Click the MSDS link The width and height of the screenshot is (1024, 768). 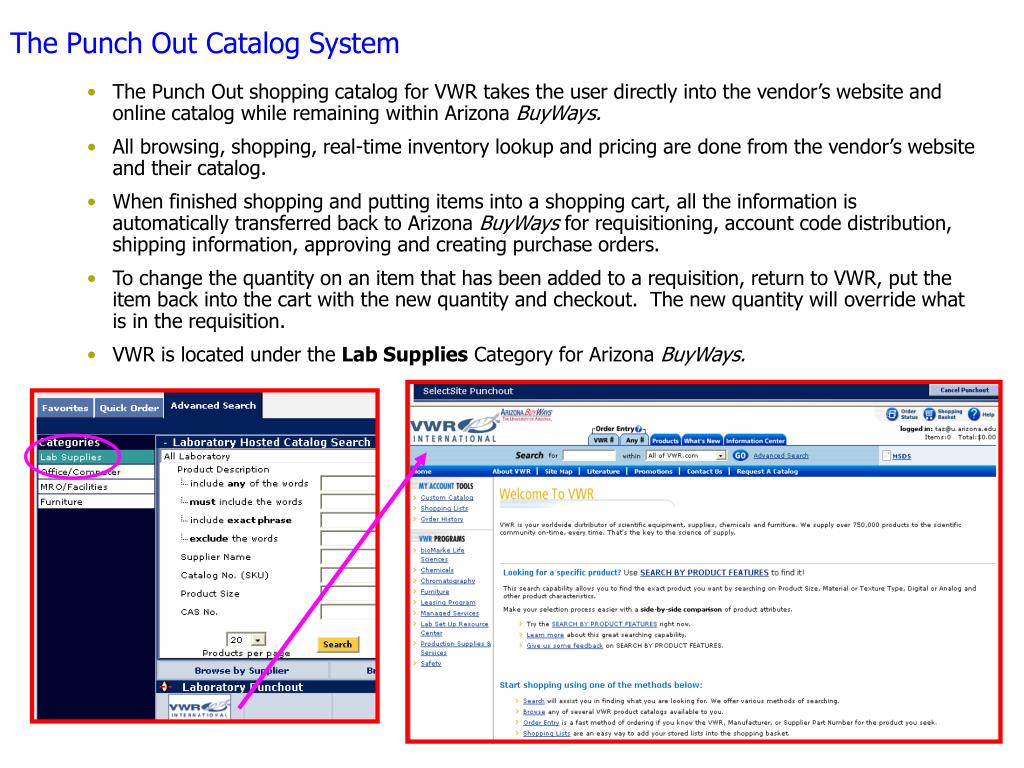(x=901, y=456)
